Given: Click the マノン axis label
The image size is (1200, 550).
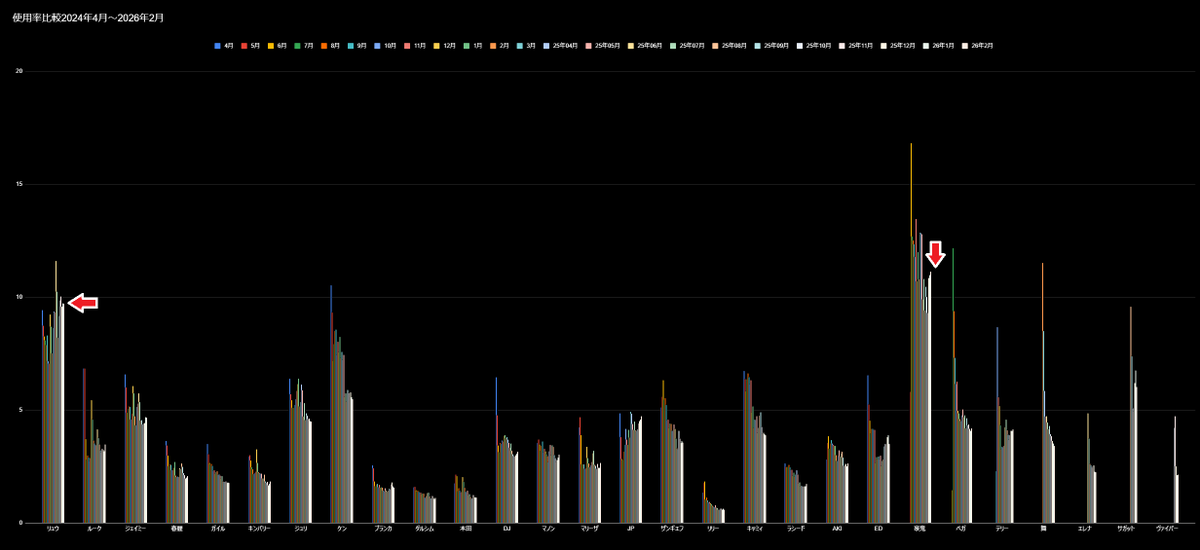Looking at the screenshot, I should tap(548, 528).
